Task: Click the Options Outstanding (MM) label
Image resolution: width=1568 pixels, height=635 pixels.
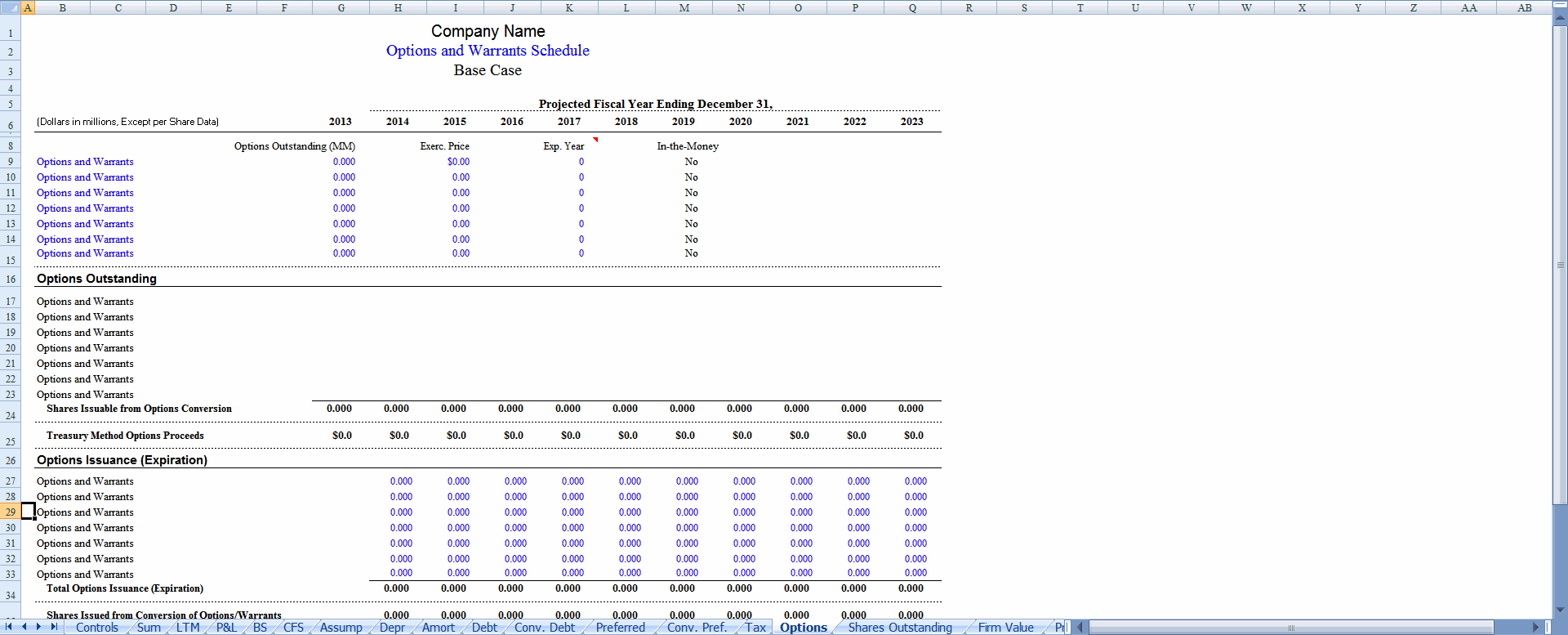Action: (x=295, y=146)
